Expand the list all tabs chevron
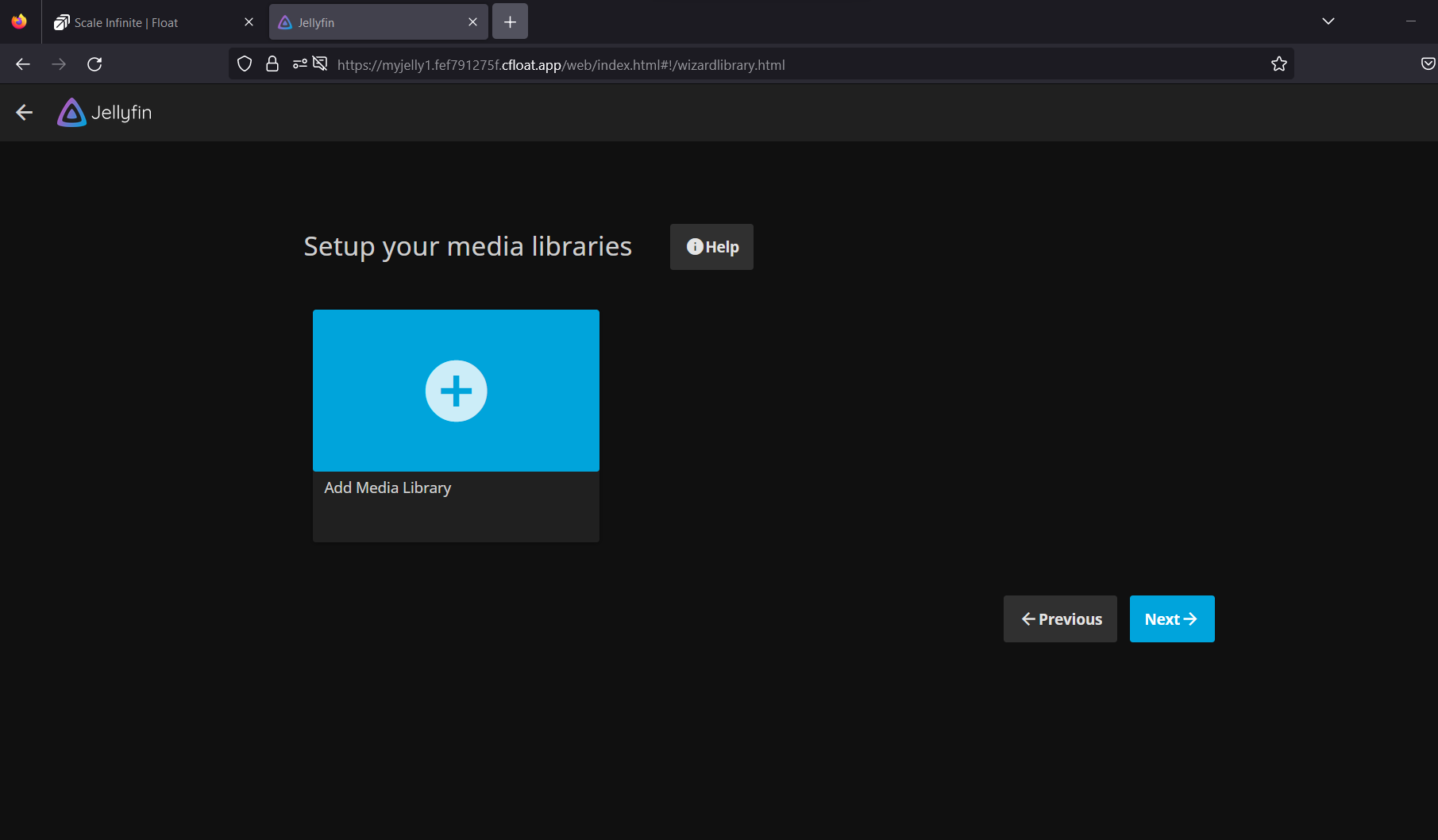 pos(1328,21)
